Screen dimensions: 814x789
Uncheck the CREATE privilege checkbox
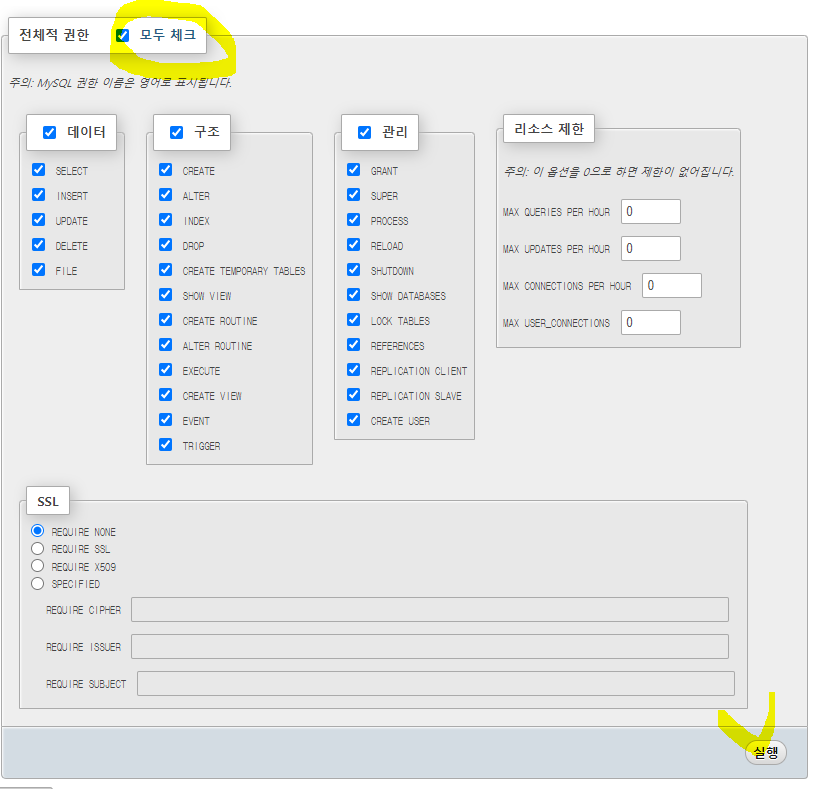pos(166,169)
